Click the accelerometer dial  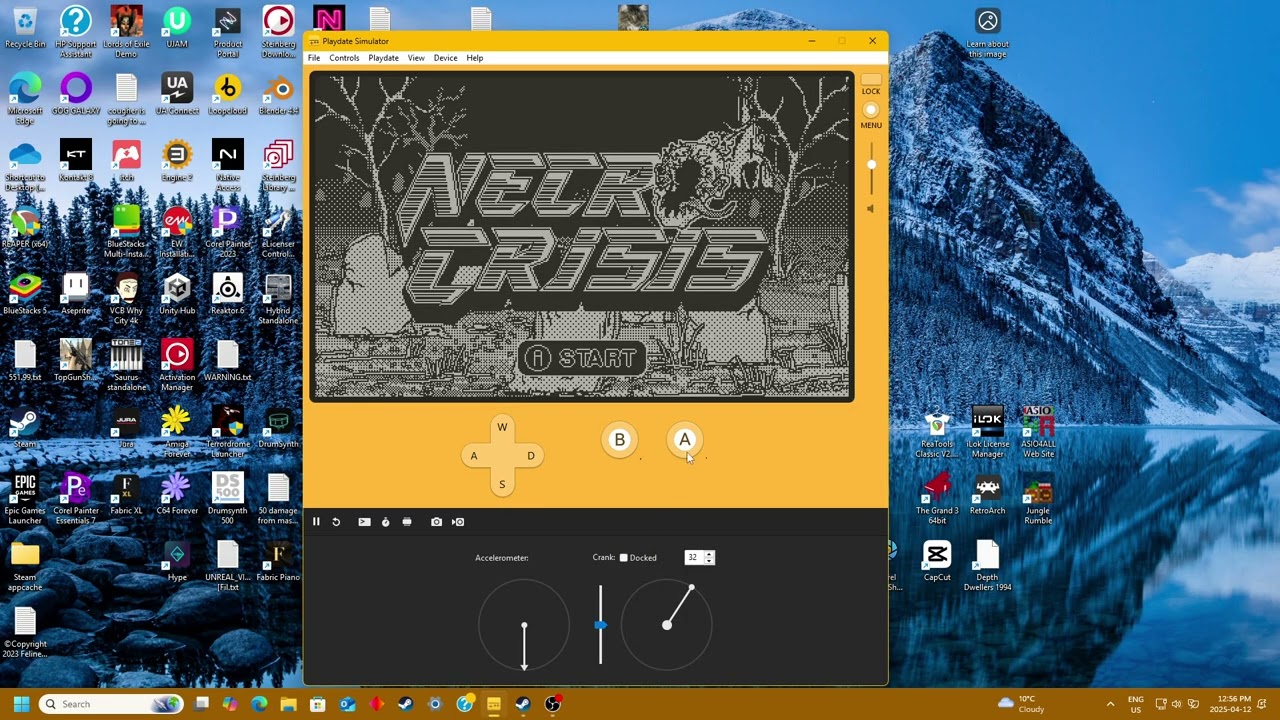524,626
